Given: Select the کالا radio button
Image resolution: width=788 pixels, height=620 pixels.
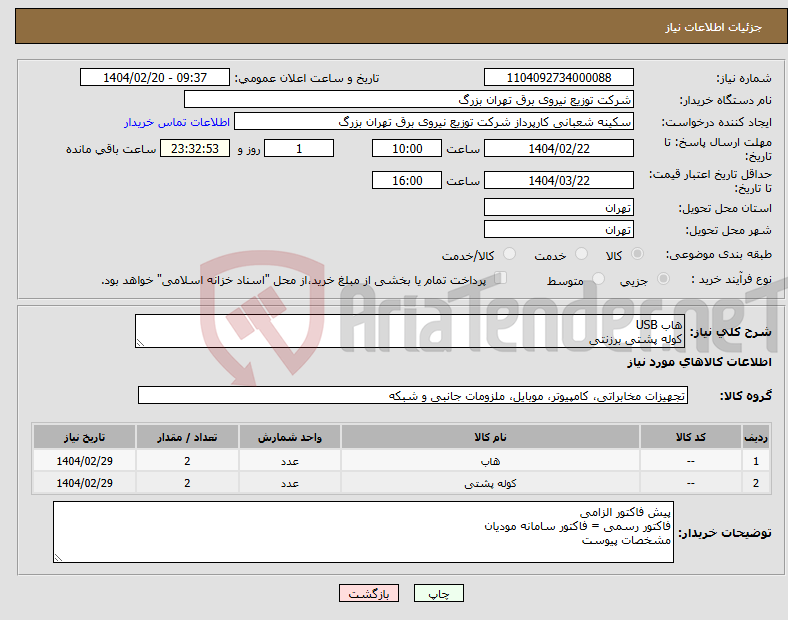Looking at the screenshot, I should (637, 254).
